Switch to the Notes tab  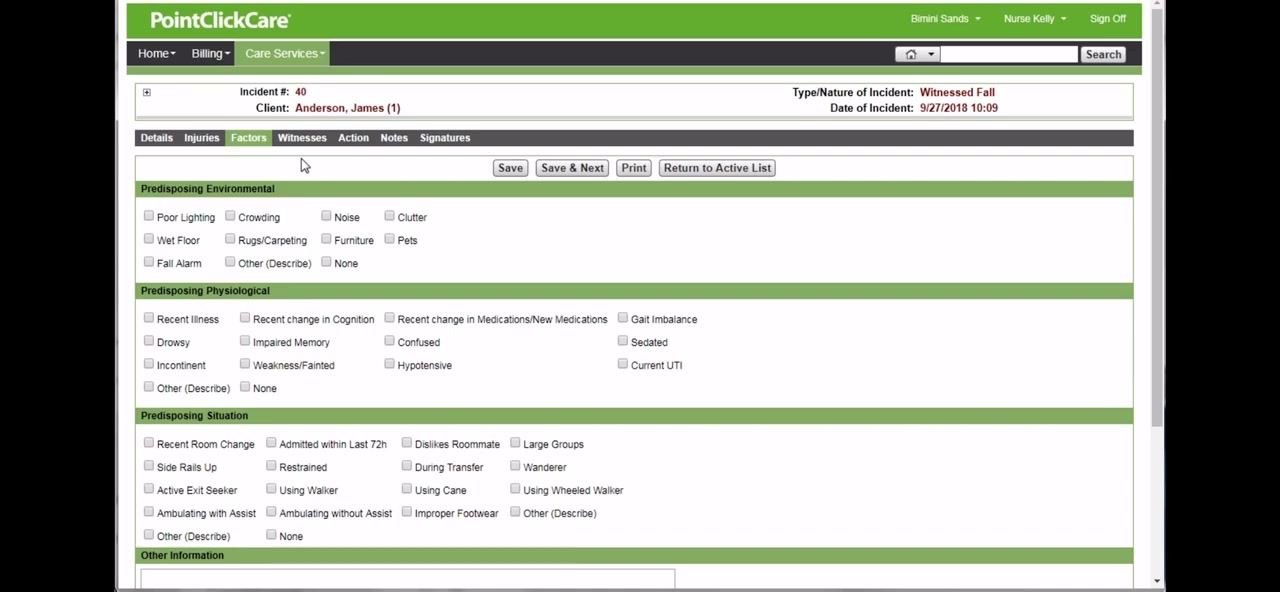[394, 138]
